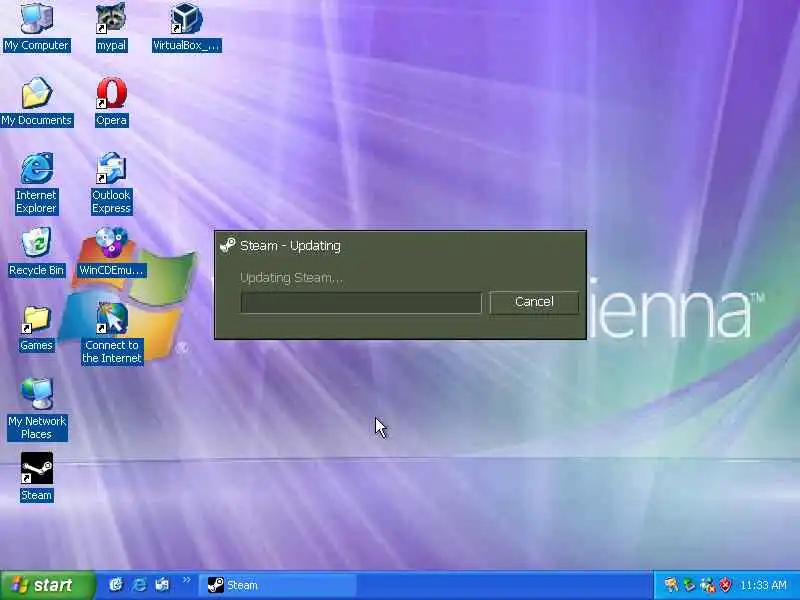
Task: Select the My Documents folder icon
Action: pos(36,94)
